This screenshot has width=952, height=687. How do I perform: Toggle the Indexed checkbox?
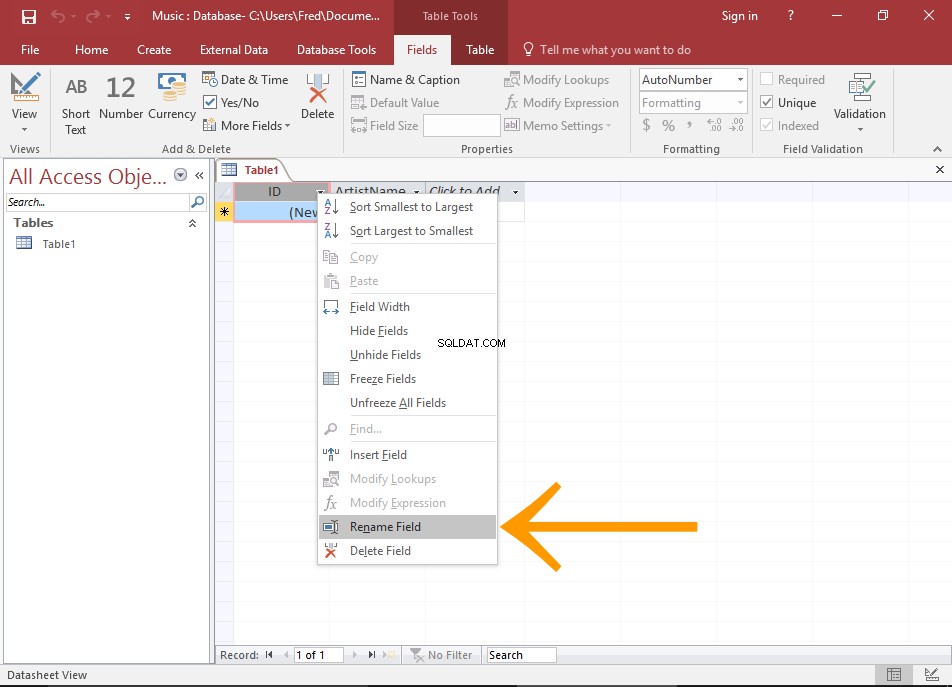[766, 125]
